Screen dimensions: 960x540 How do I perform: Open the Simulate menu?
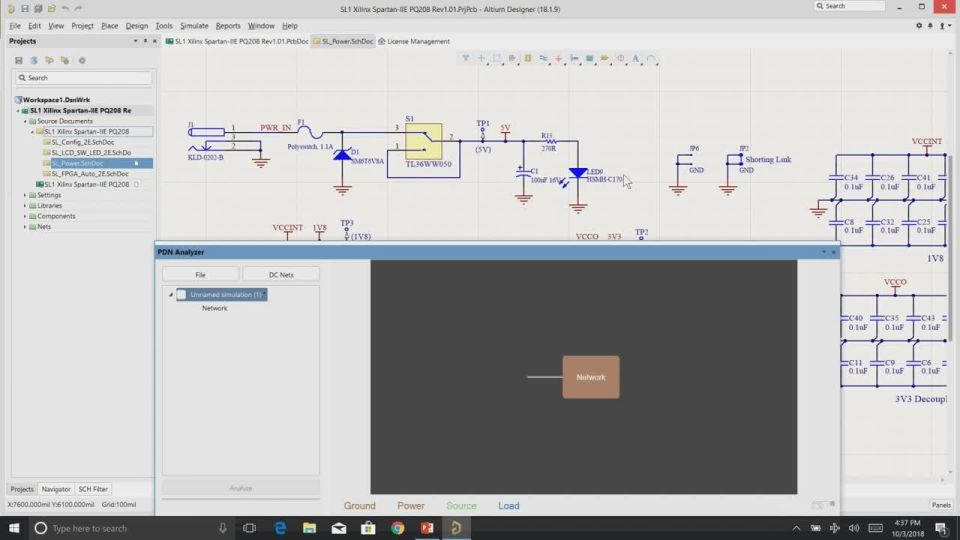(x=194, y=26)
